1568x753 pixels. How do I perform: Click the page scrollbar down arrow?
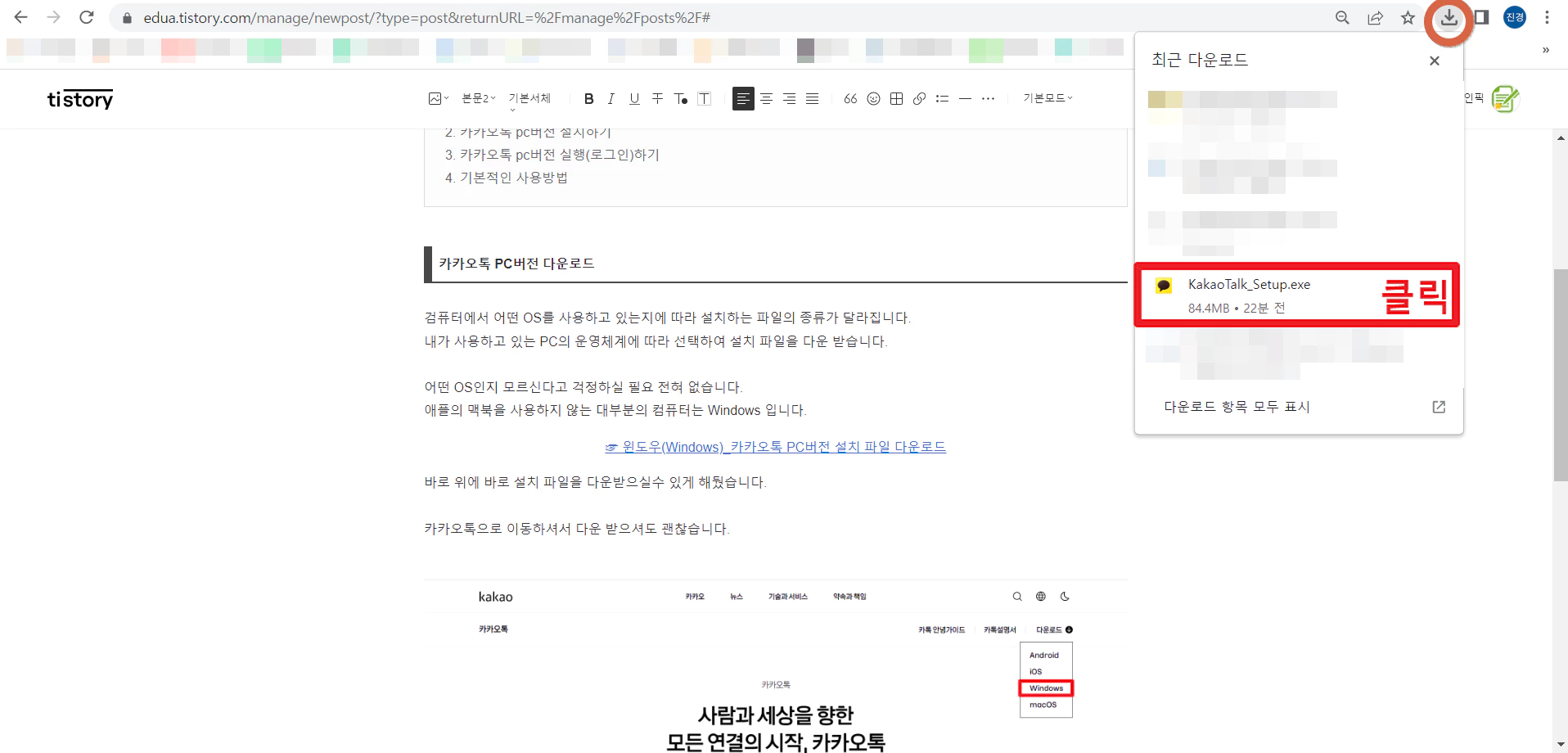click(x=1561, y=745)
